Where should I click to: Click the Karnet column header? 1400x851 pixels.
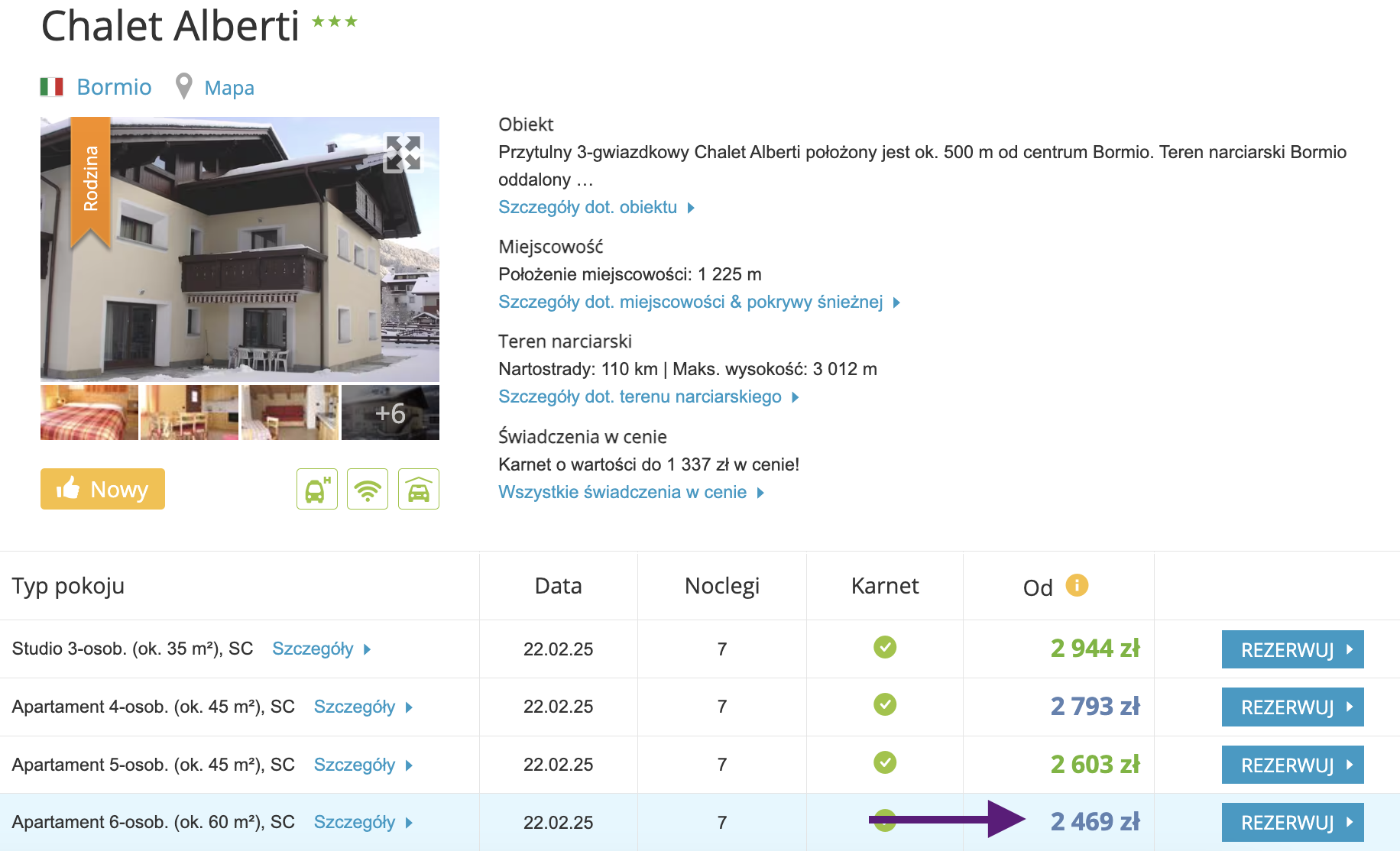point(885,586)
